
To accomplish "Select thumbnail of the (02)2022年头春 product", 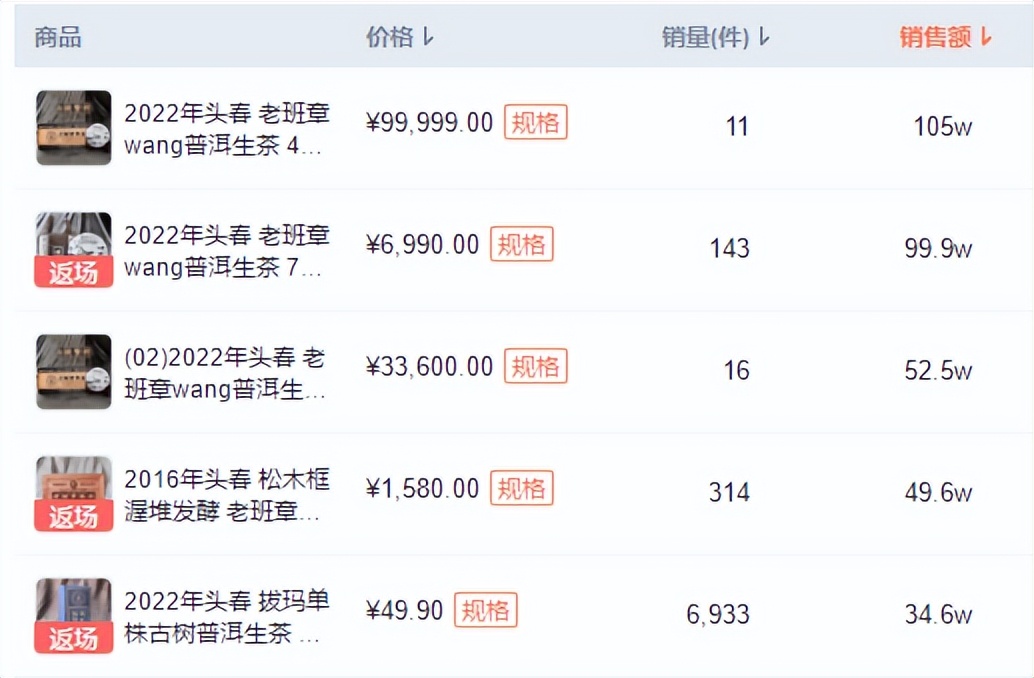I will [x=74, y=371].
